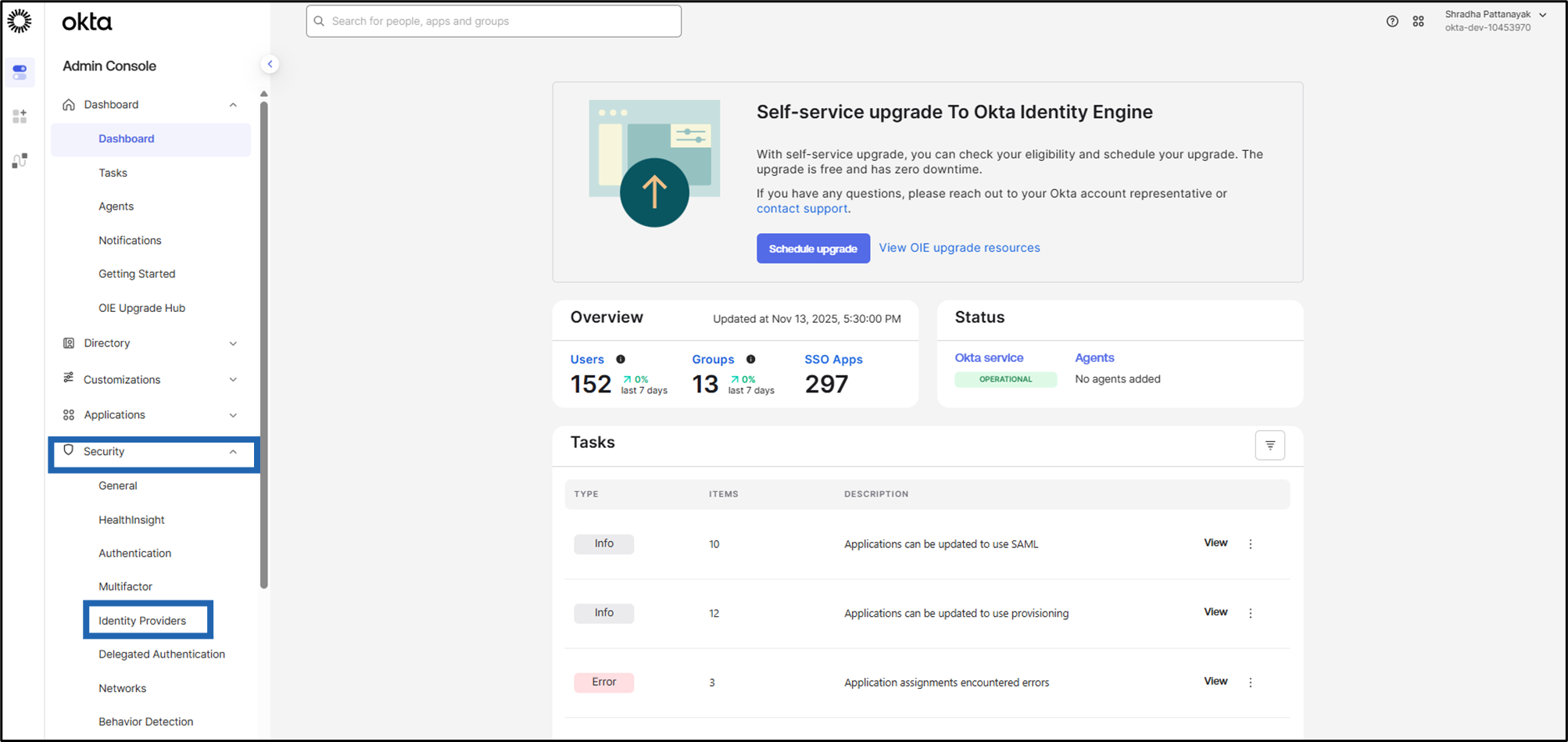The height and width of the screenshot is (742, 1568).
Task: Click the Okta sunburst logo icon
Action: (20, 21)
